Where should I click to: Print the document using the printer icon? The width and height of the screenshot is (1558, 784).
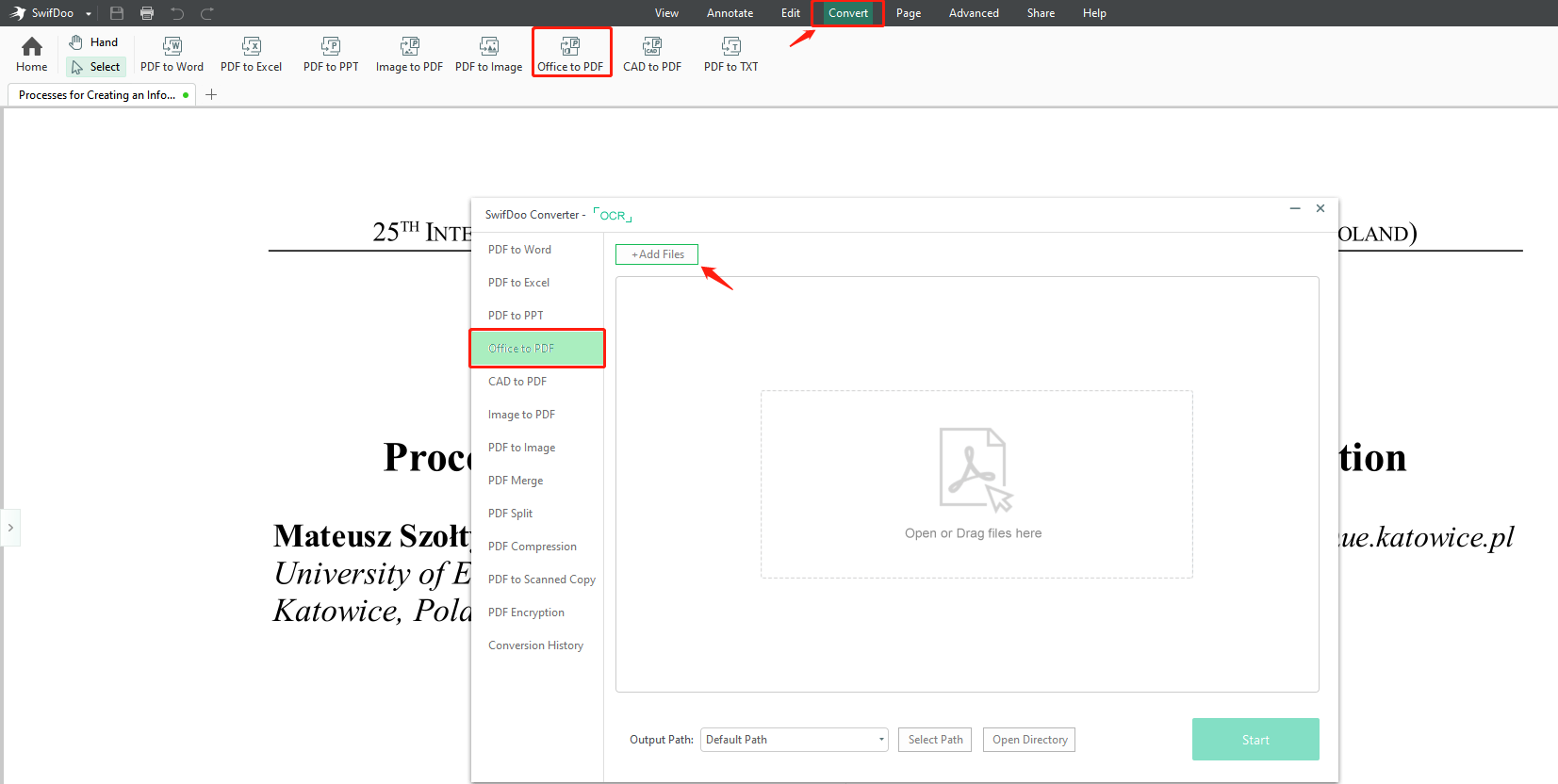click(147, 13)
